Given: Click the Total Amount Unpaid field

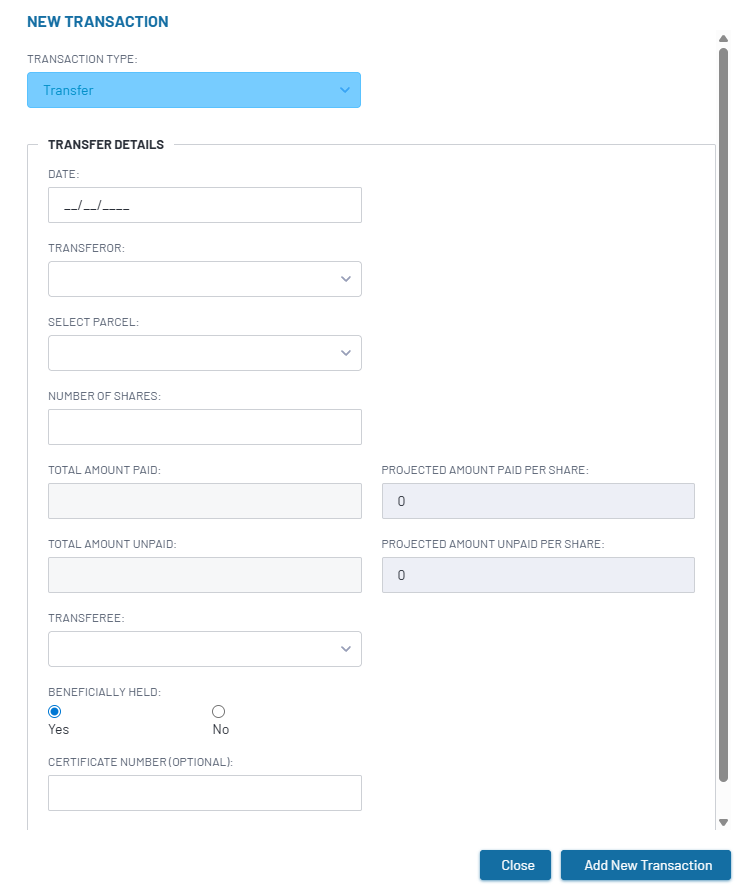Looking at the screenshot, I should click(205, 575).
